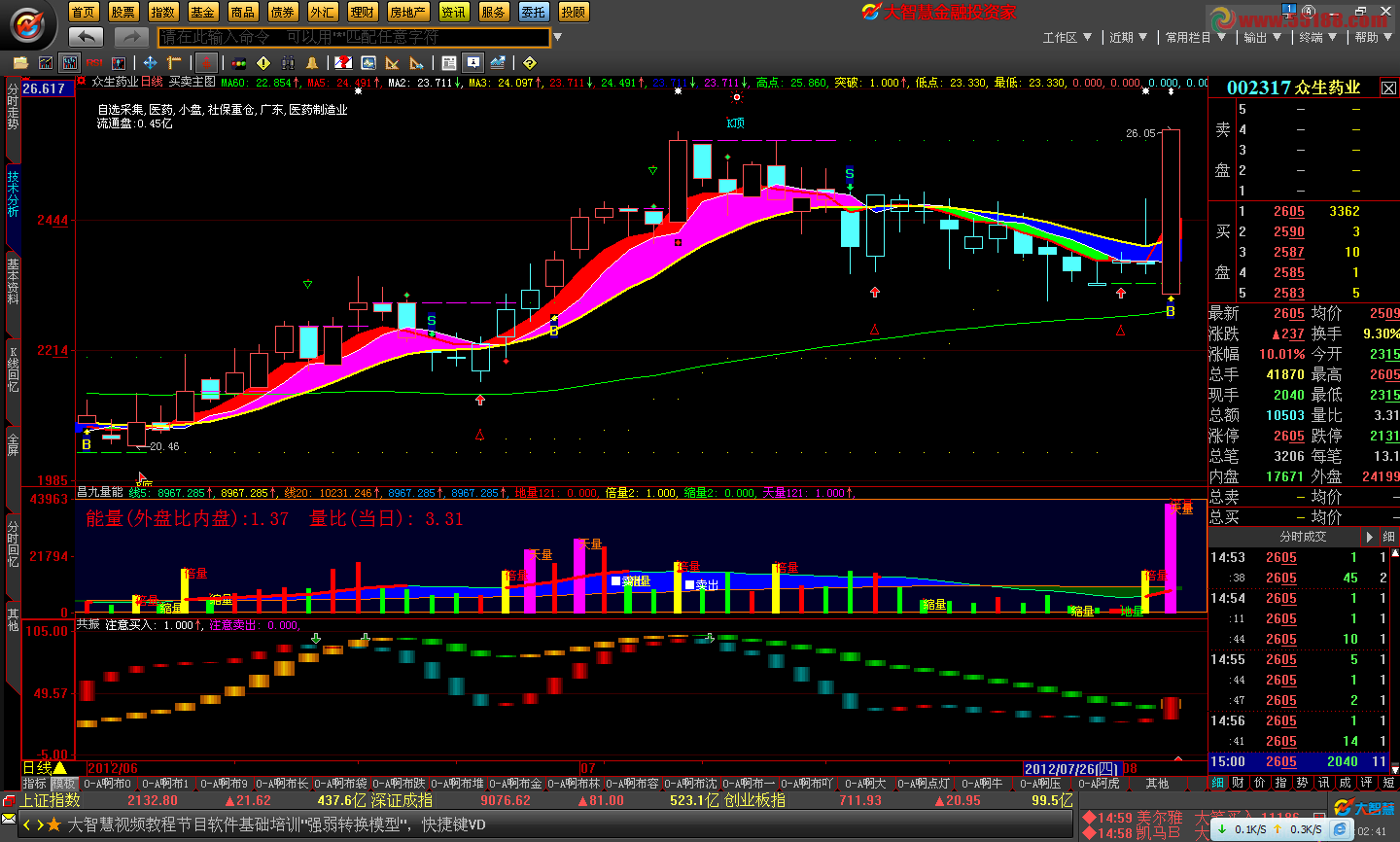Select the 指标 bottom tab
This screenshot has height=842, width=1400.
pyautogui.click(x=35, y=783)
